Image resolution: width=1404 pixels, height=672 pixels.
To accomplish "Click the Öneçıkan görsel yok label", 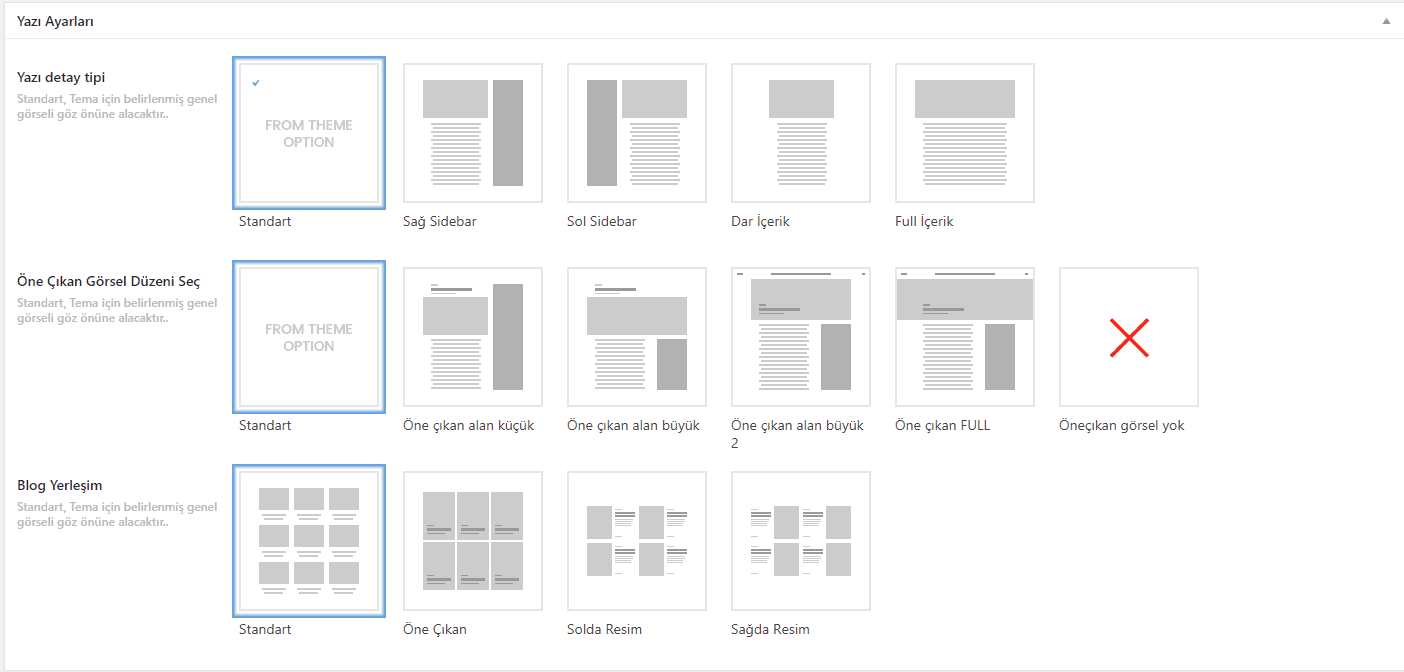I will (x=1121, y=425).
